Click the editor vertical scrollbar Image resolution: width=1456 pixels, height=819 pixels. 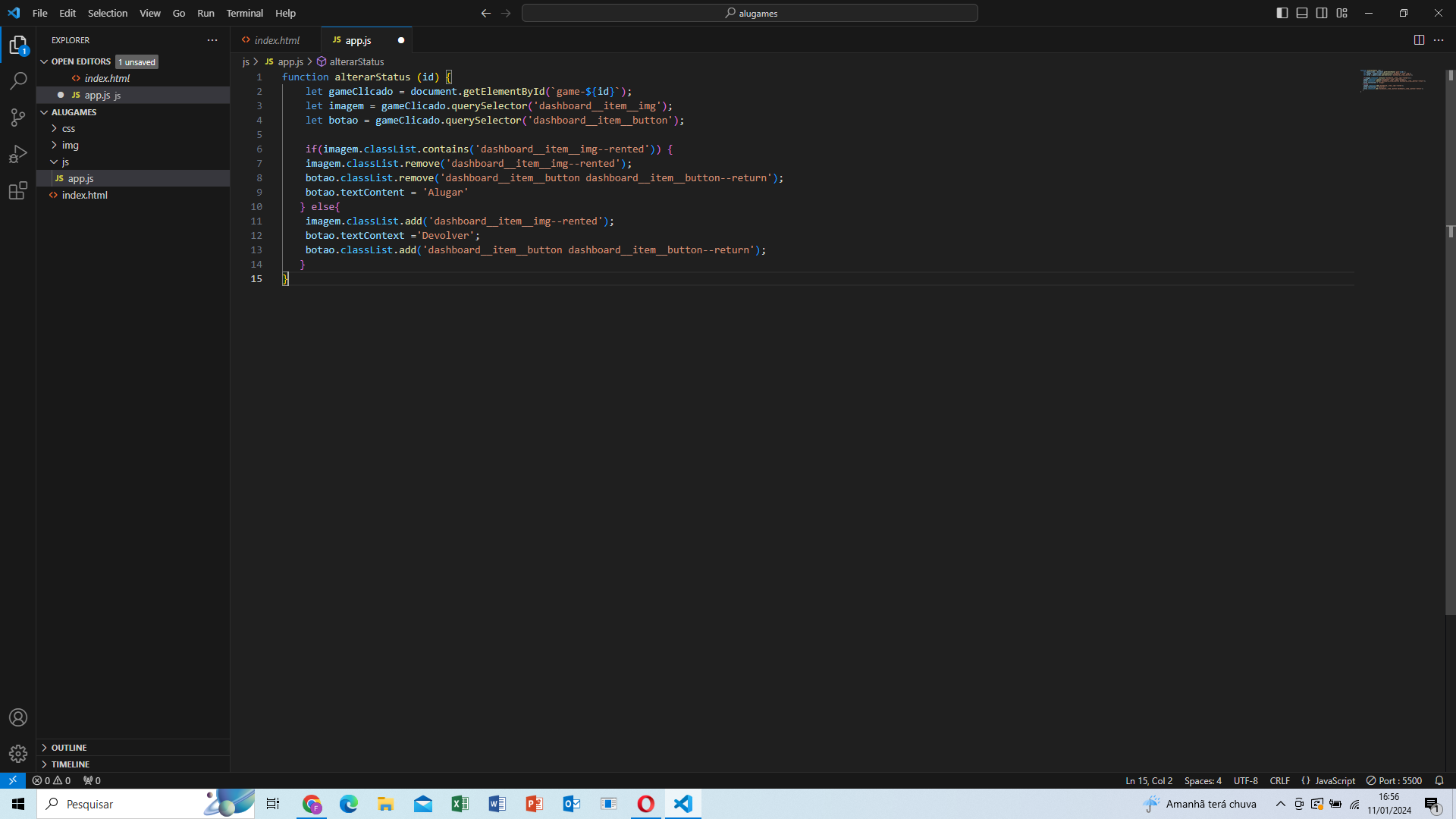click(x=1450, y=341)
